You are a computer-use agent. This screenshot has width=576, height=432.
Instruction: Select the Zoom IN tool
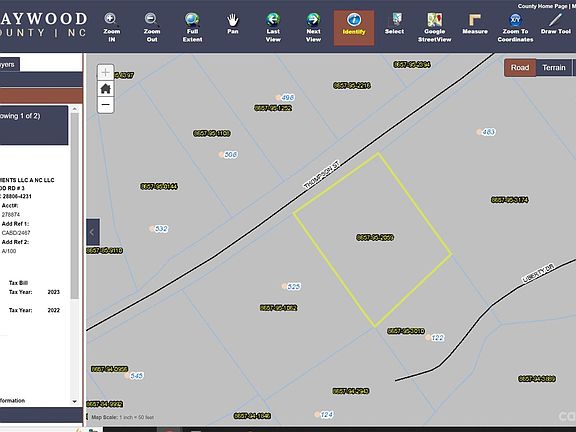pyautogui.click(x=112, y=28)
